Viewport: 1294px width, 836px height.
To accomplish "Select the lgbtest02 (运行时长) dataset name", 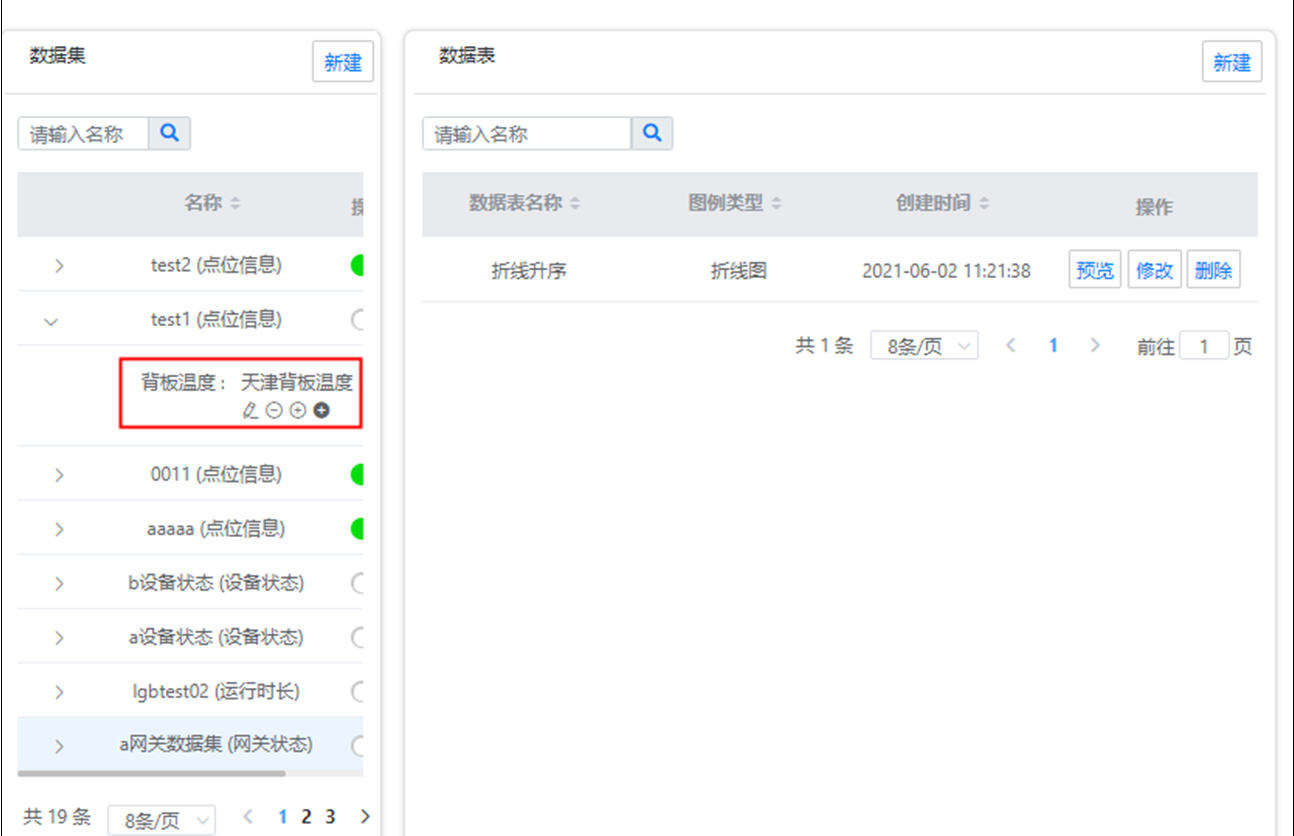I will tap(216, 691).
